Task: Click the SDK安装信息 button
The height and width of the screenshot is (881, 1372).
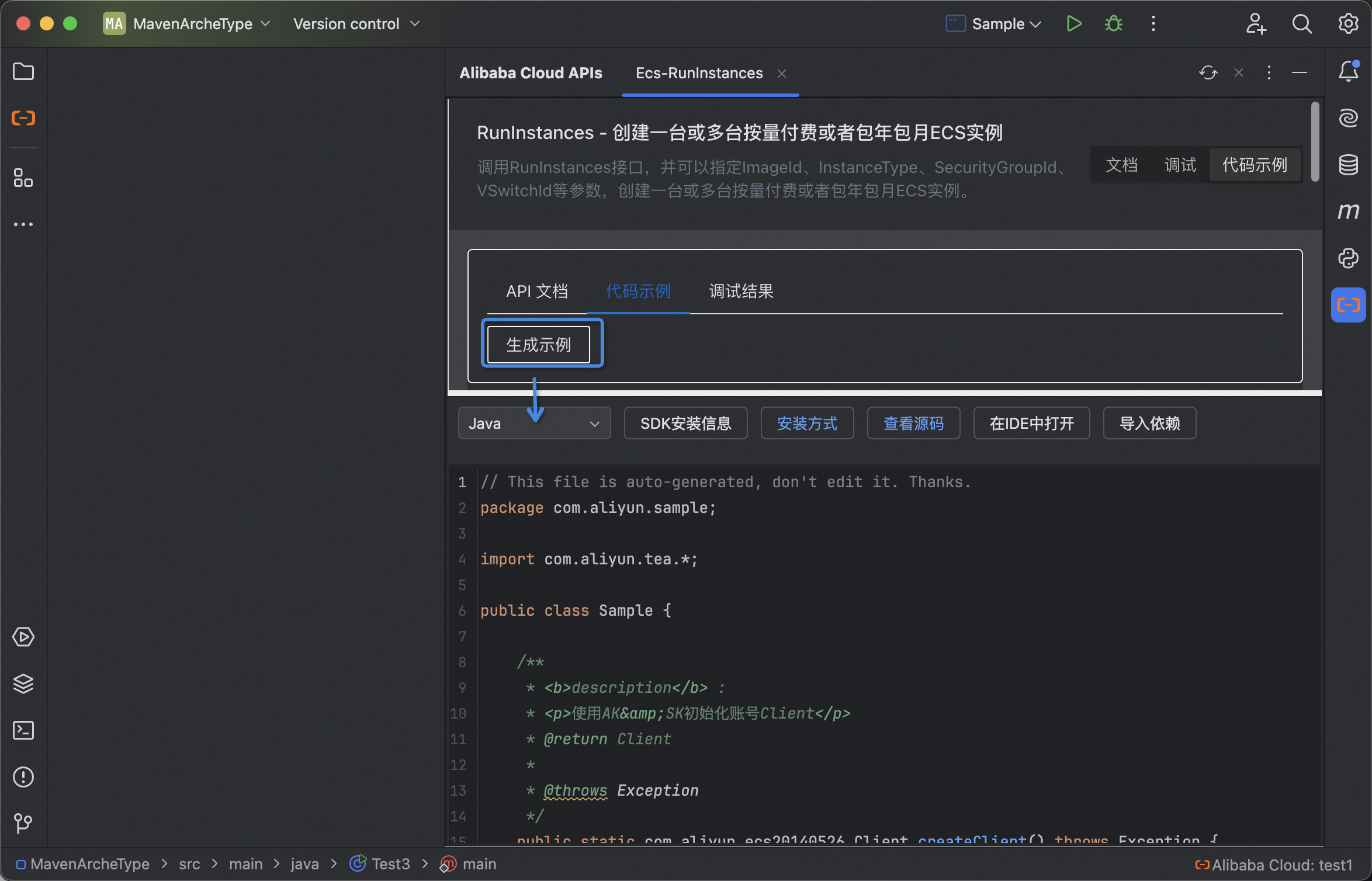Action: pos(686,424)
